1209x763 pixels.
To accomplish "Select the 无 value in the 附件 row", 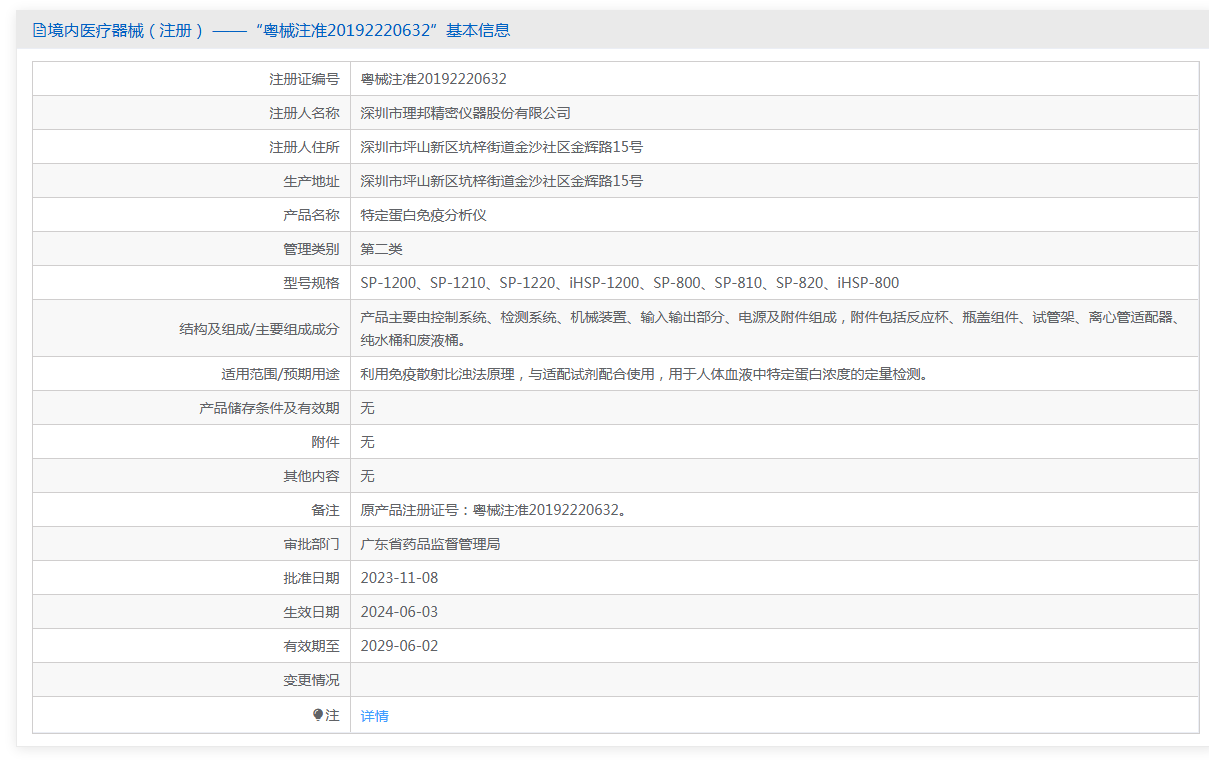I will 368,442.
